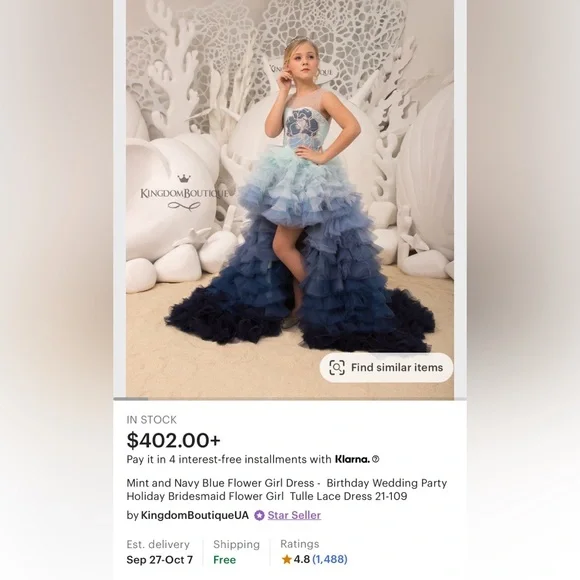Click the 4.8 rating score
Viewport: 580px width, 580px height.
coord(302,559)
